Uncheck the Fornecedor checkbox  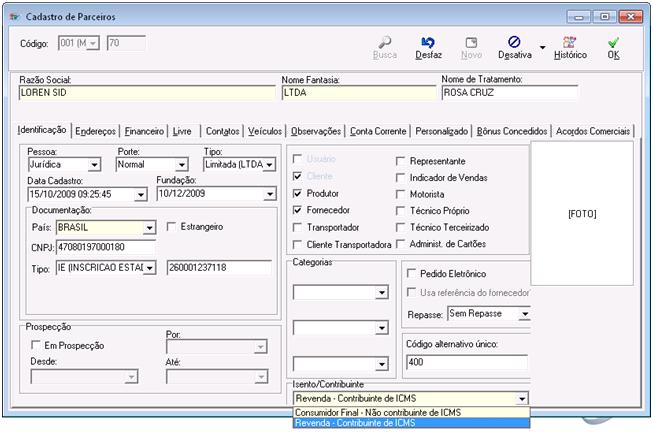pos(298,210)
